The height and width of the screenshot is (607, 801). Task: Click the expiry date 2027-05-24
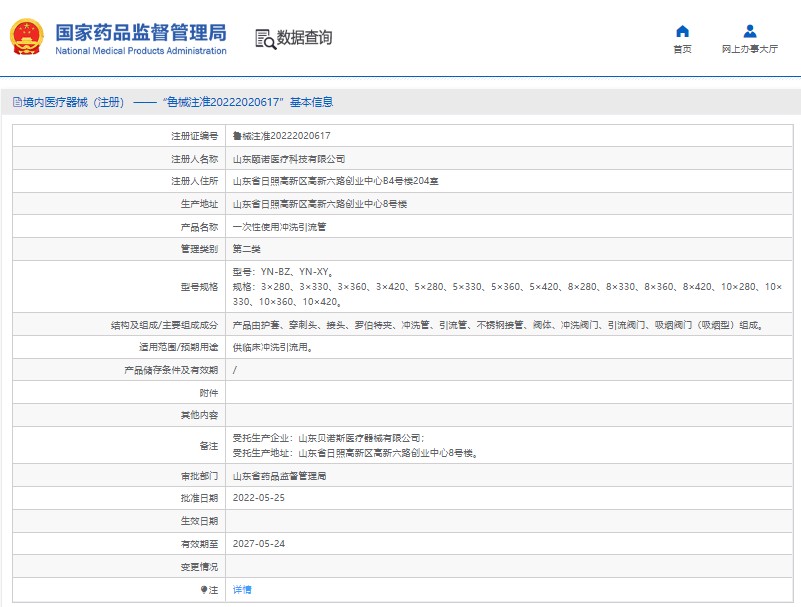(258, 544)
